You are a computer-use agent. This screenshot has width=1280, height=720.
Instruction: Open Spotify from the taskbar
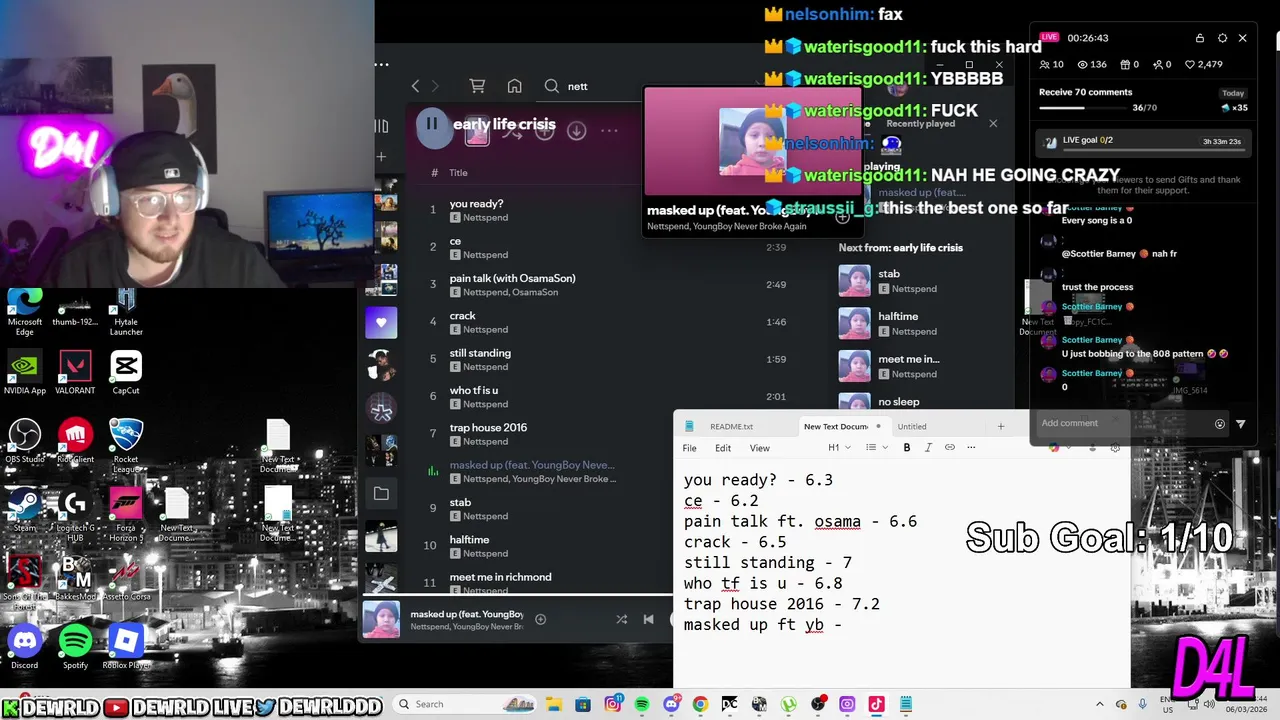pyautogui.click(x=642, y=704)
